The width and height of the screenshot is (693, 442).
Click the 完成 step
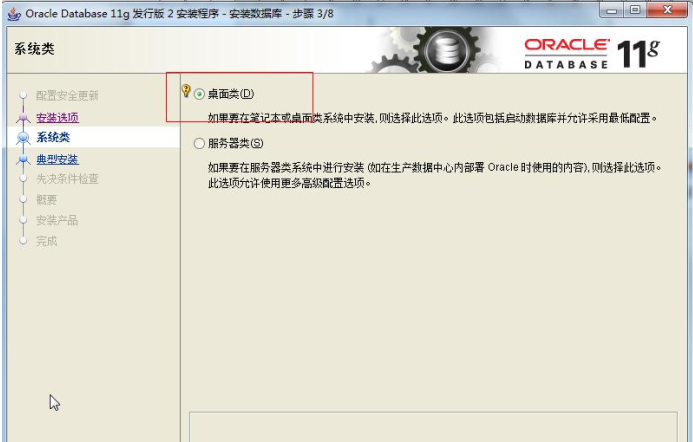pyautogui.click(x=46, y=241)
